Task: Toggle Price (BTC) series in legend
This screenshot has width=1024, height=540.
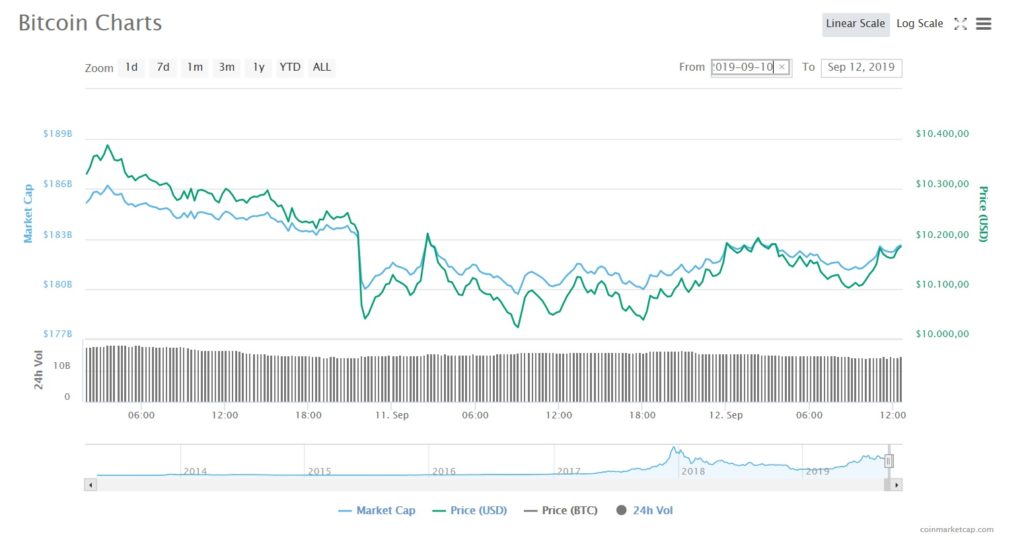Action: [x=560, y=511]
